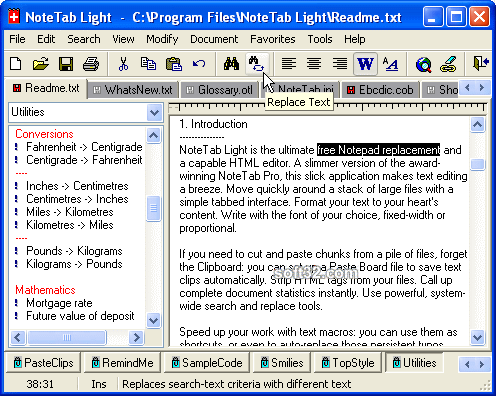The height and width of the screenshot is (396, 496).
Task: Click the chain link highlighter toolbar icon
Action: [448, 64]
